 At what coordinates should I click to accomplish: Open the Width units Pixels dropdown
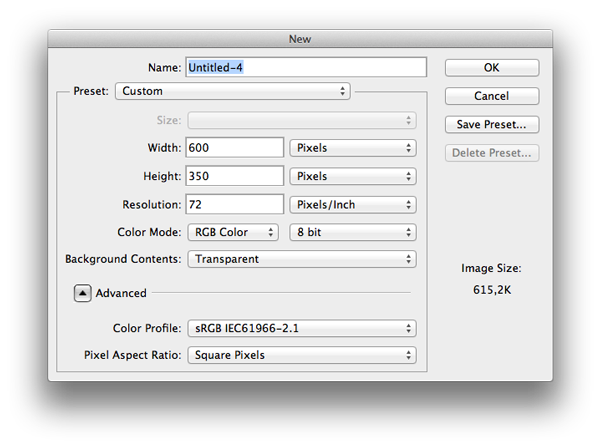(x=353, y=148)
